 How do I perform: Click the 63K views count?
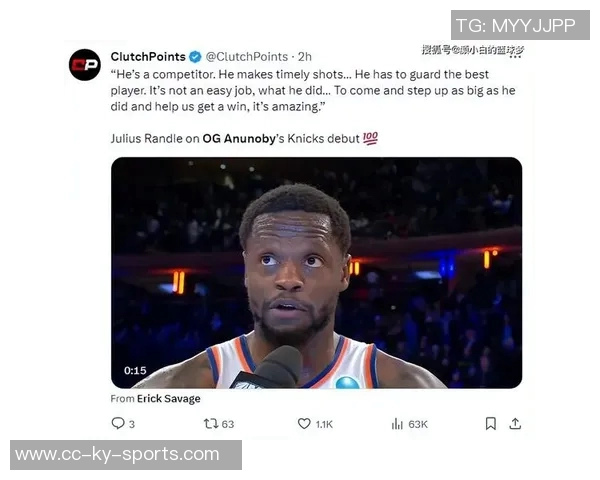click(418, 424)
